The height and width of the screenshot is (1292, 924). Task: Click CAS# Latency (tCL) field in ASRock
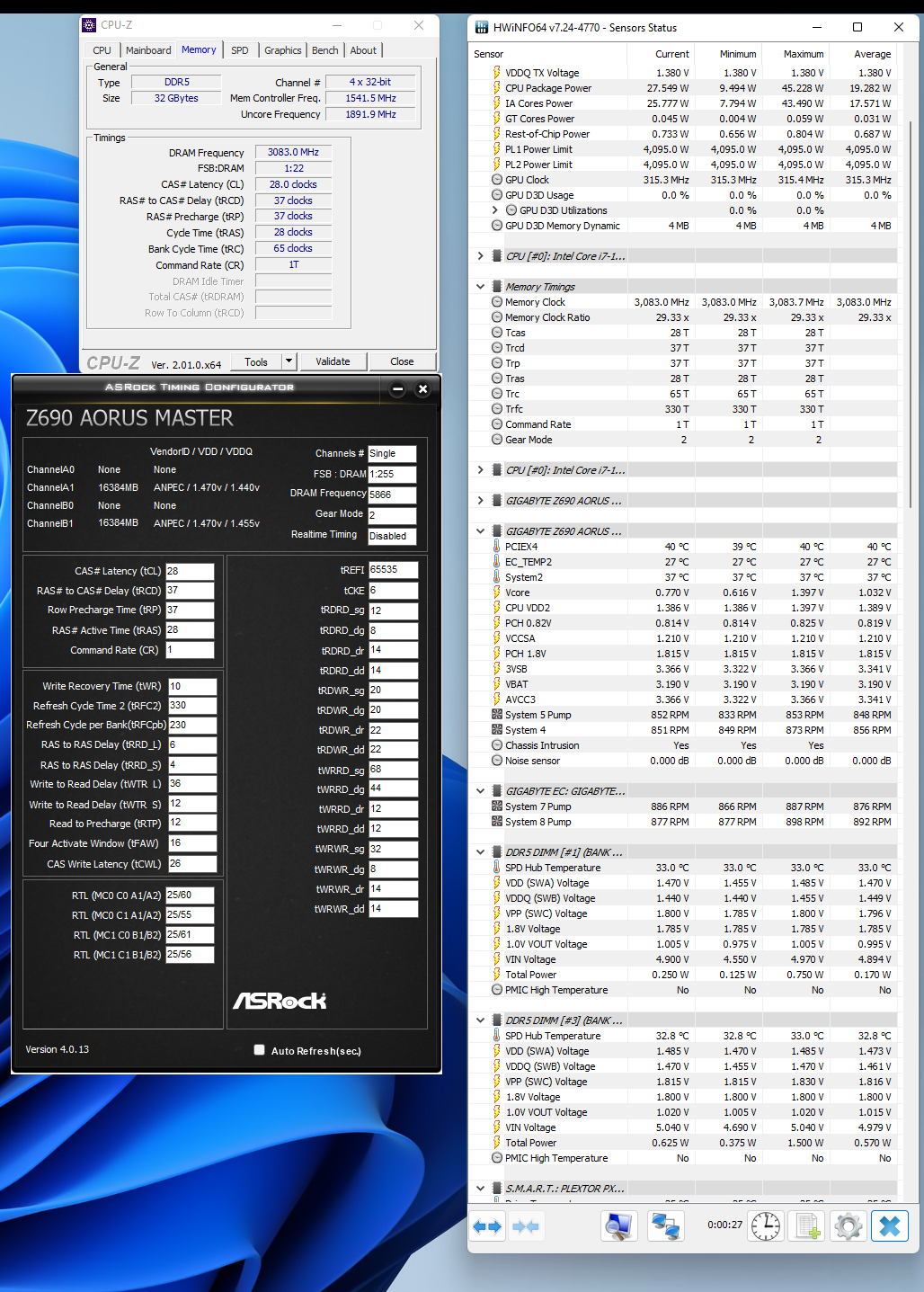pos(190,571)
